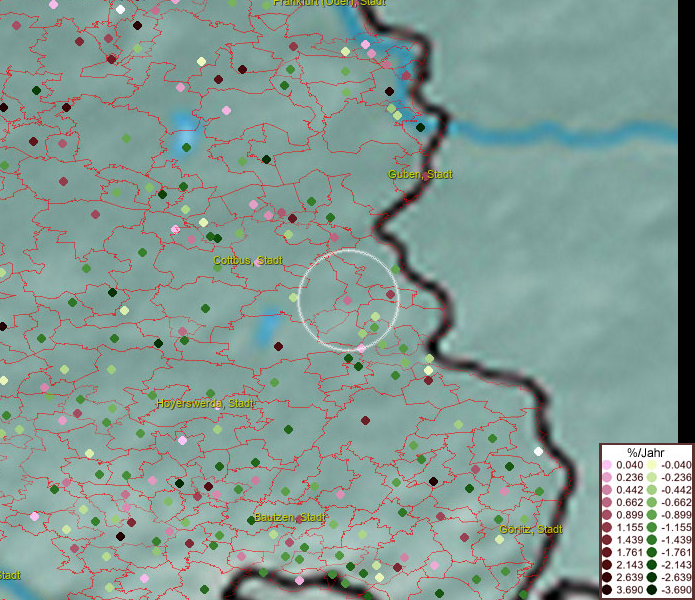Select the 0.662 legend swatch
This screenshot has width=695, height=600.
tap(607, 503)
